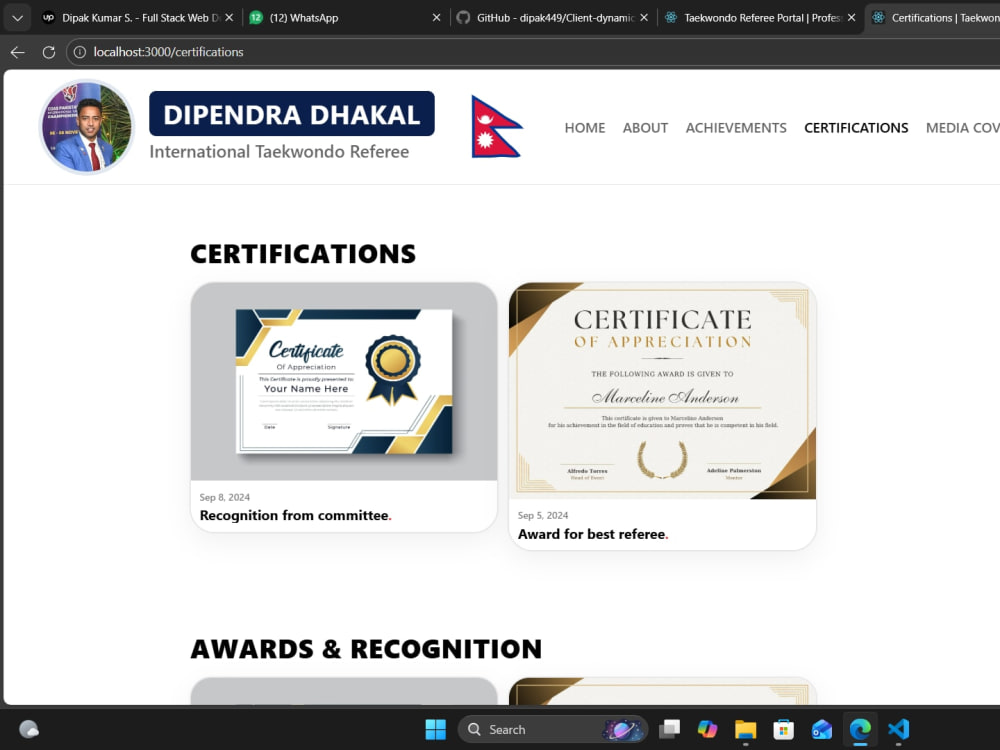
Task: Close the WhatsApp tab
Action: pyautogui.click(x=436, y=18)
